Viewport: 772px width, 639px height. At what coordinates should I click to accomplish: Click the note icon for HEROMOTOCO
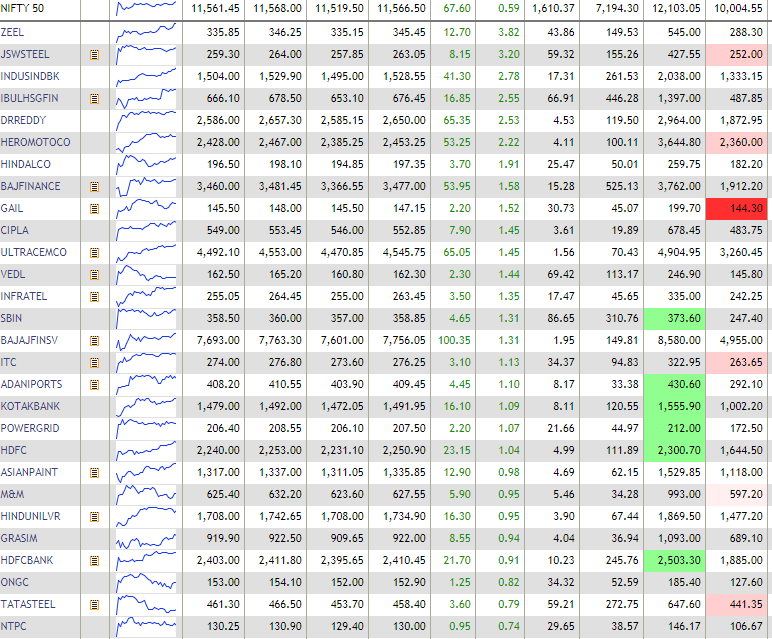coord(94,142)
